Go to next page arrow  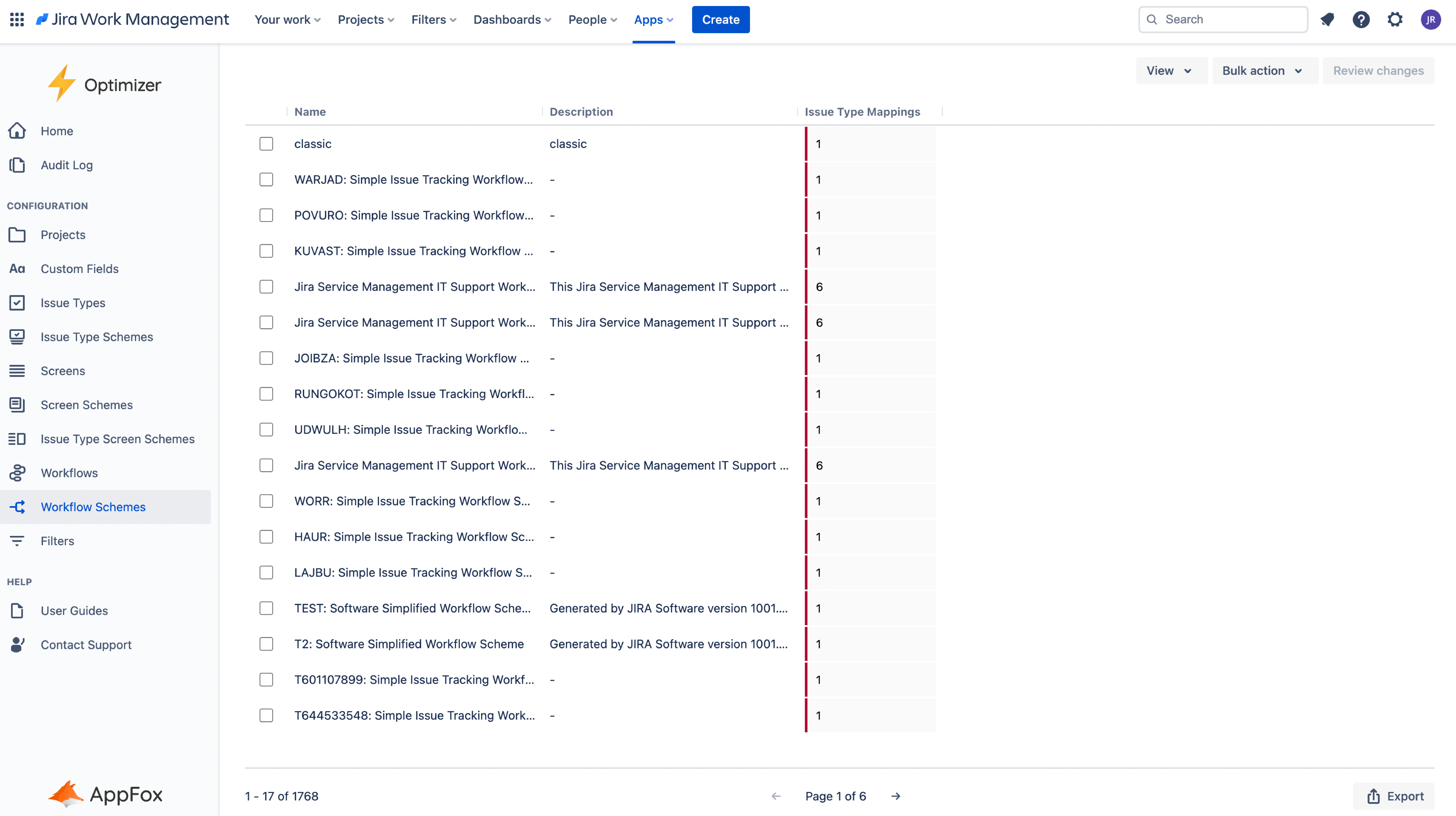895,796
